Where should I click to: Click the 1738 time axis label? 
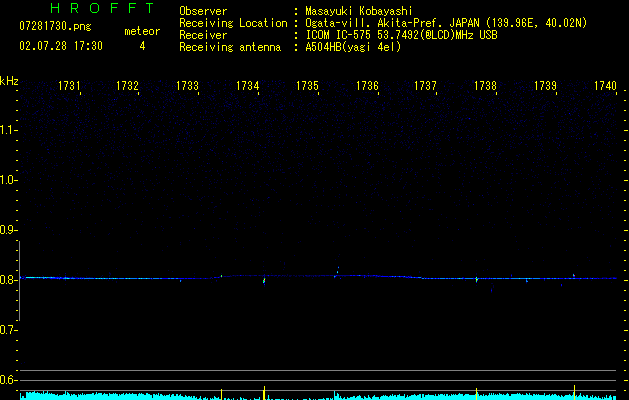485,86
